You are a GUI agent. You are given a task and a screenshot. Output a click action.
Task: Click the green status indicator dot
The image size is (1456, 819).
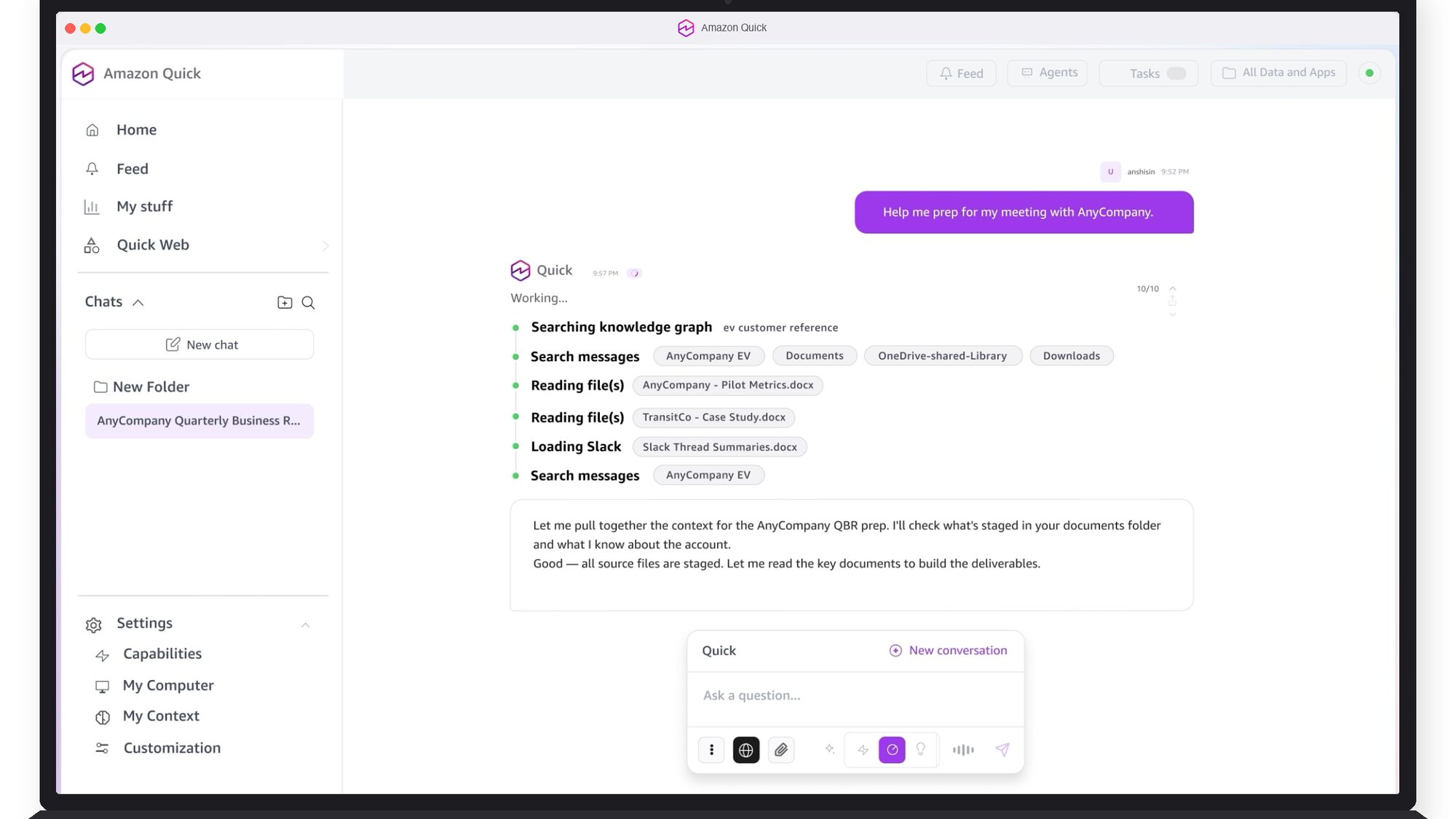point(1371,73)
